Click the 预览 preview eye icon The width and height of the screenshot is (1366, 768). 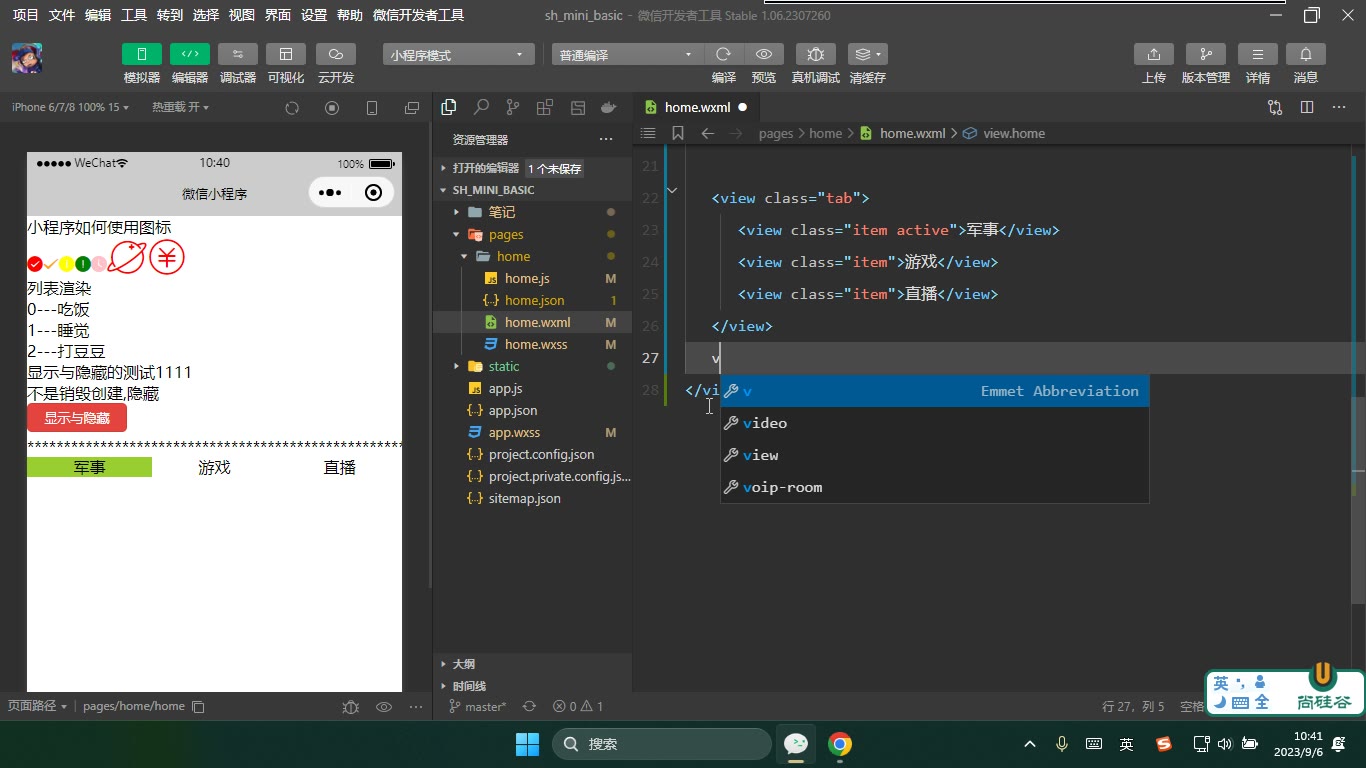coord(764,54)
